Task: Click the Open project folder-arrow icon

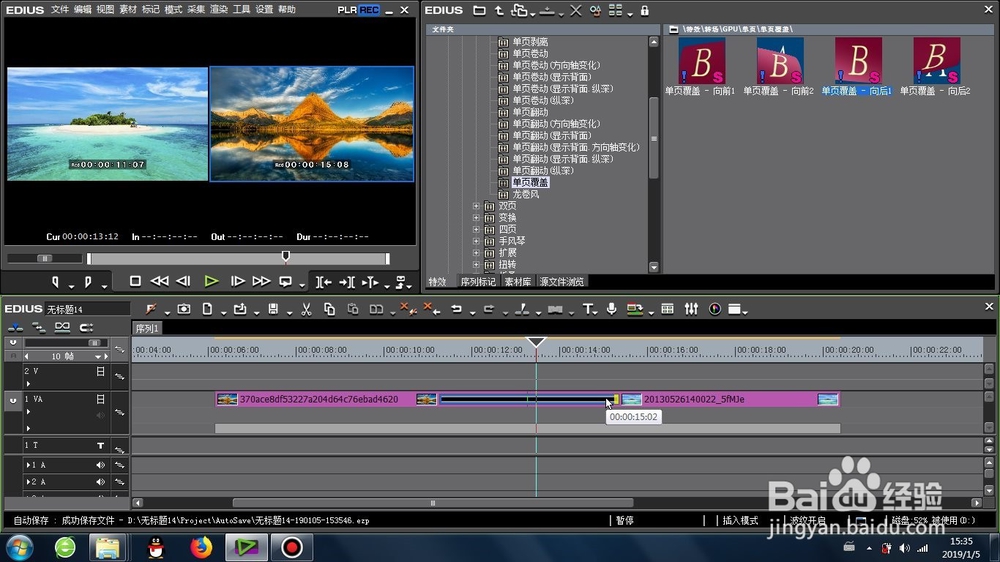Action: pyautogui.click(x=240, y=309)
